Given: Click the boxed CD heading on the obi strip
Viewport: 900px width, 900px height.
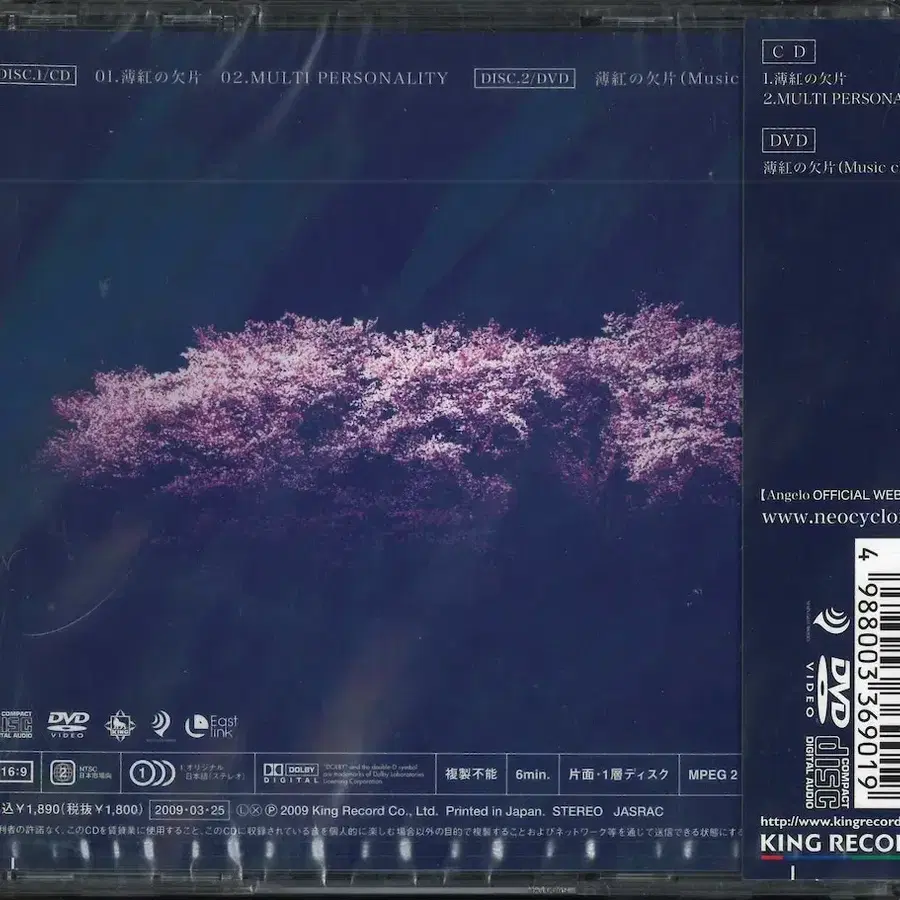Looking at the screenshot, I should pos(789,52).
